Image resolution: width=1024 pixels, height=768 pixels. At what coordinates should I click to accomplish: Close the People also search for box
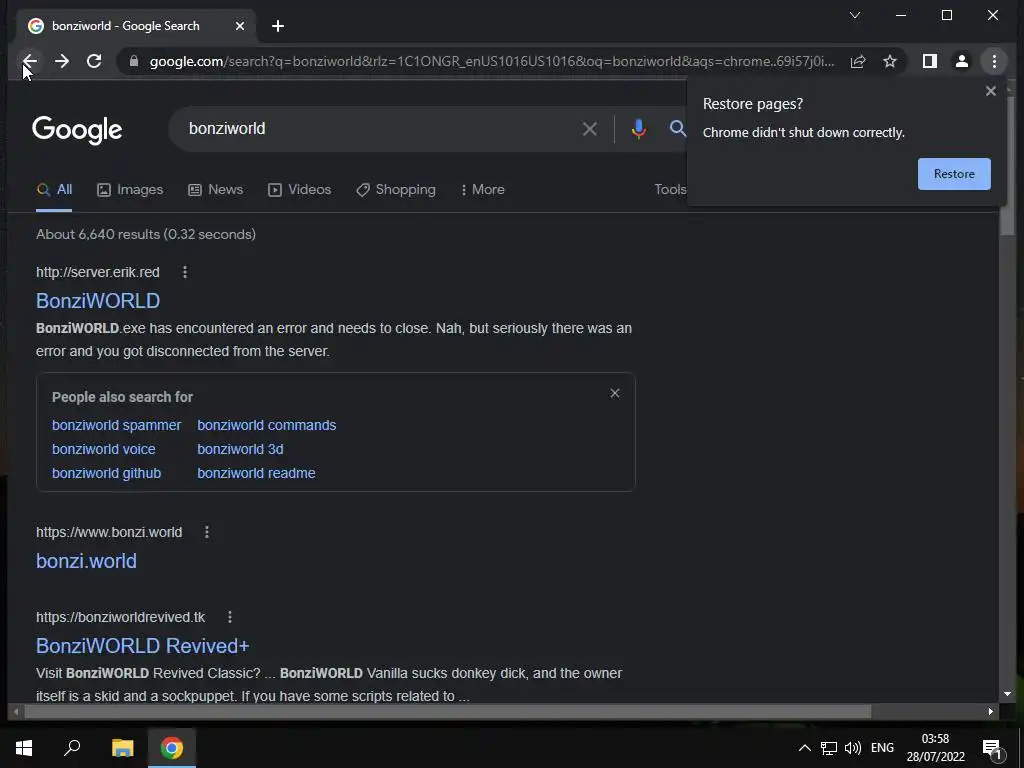click(x=615, y=393)
